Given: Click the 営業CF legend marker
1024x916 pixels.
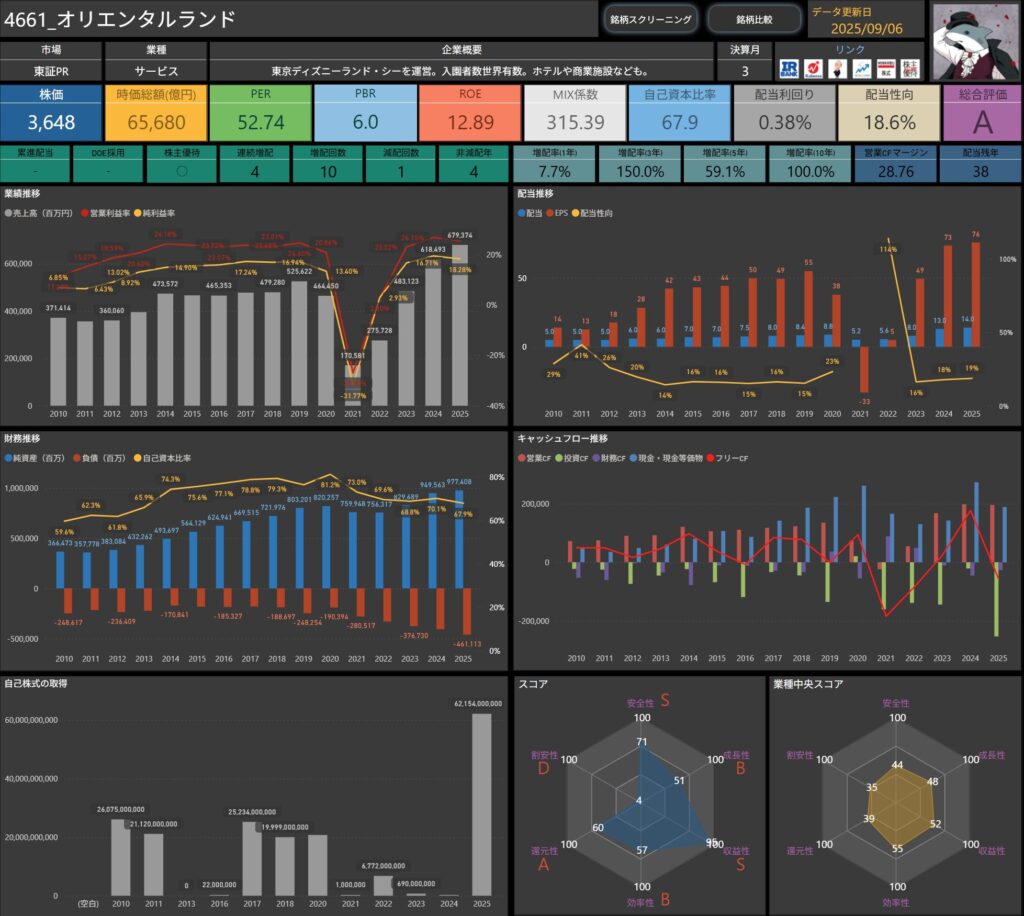Looking at the screenshot, I should click(x=522, y=458).
